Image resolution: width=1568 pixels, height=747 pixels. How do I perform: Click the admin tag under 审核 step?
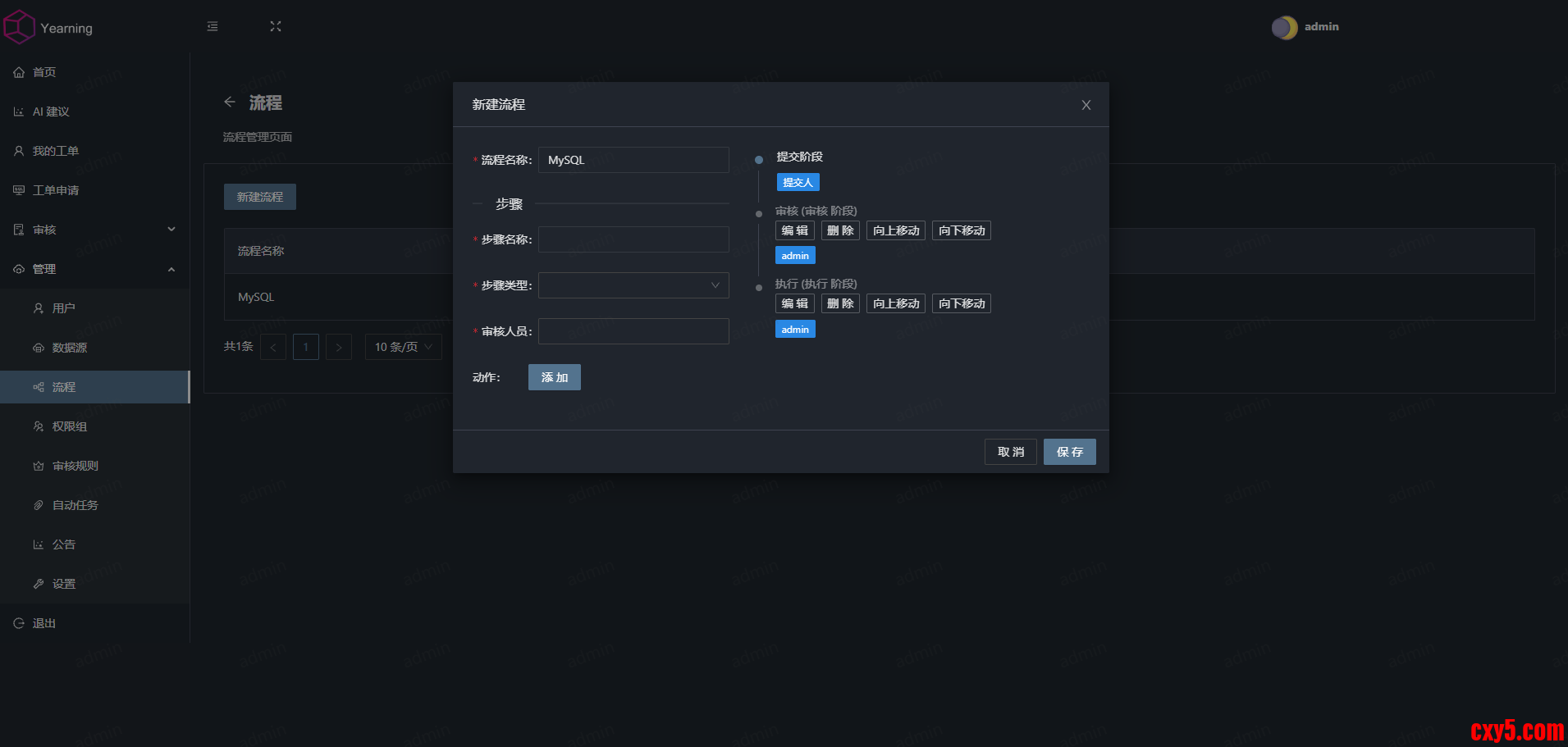pos(795,256)
